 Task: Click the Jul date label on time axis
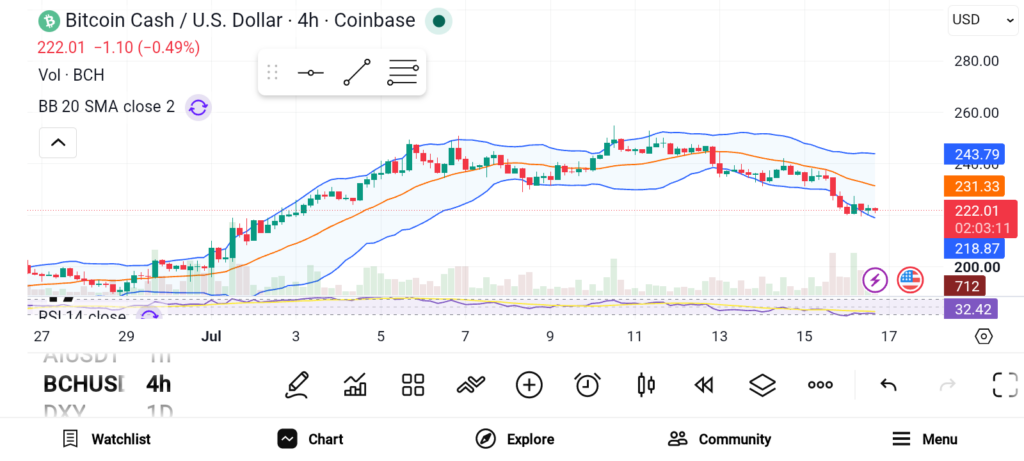click(211, 336)
